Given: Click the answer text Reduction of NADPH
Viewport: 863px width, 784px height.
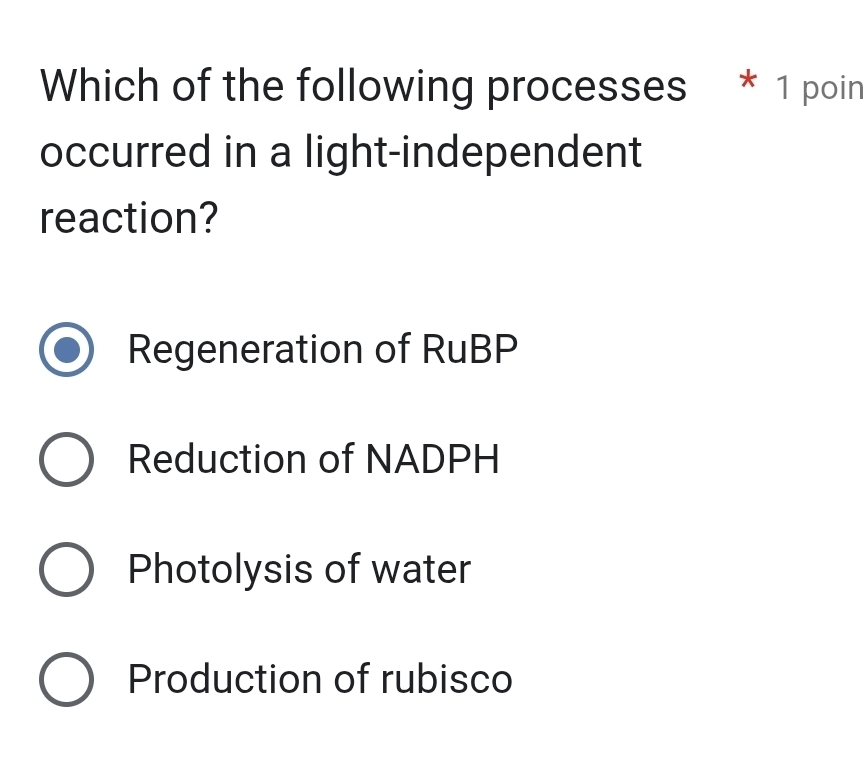Looking at the screenshot, I should [x=314, y=460].
